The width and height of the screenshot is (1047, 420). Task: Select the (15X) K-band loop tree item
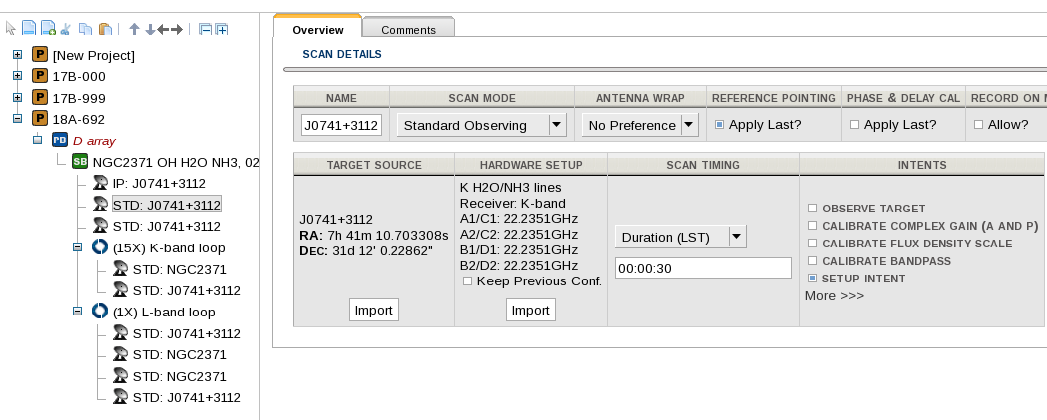click(167, 247)
